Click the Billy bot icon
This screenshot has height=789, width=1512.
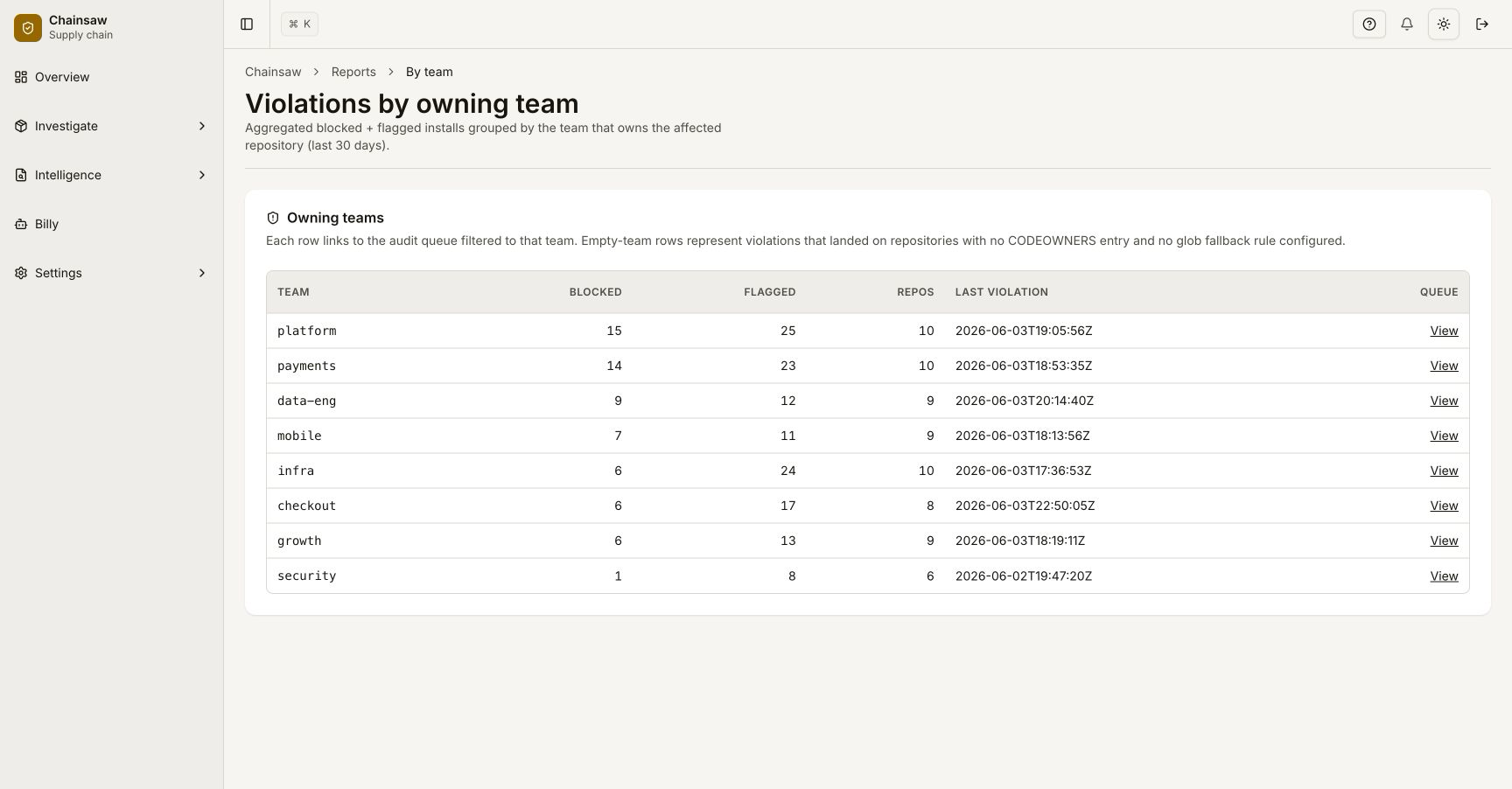[x=21, y=224]
